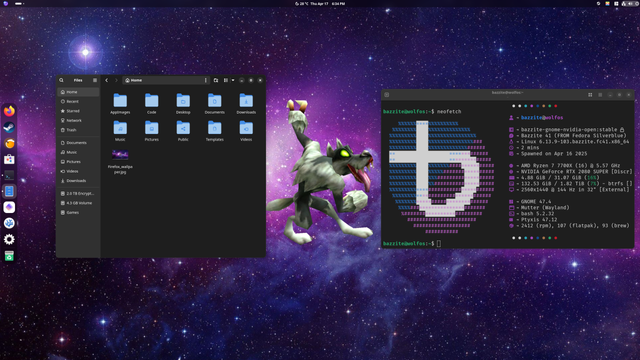Open the Downloads sidebar bookmark
The height and width of the screenshot is (360, 640).
78,181
